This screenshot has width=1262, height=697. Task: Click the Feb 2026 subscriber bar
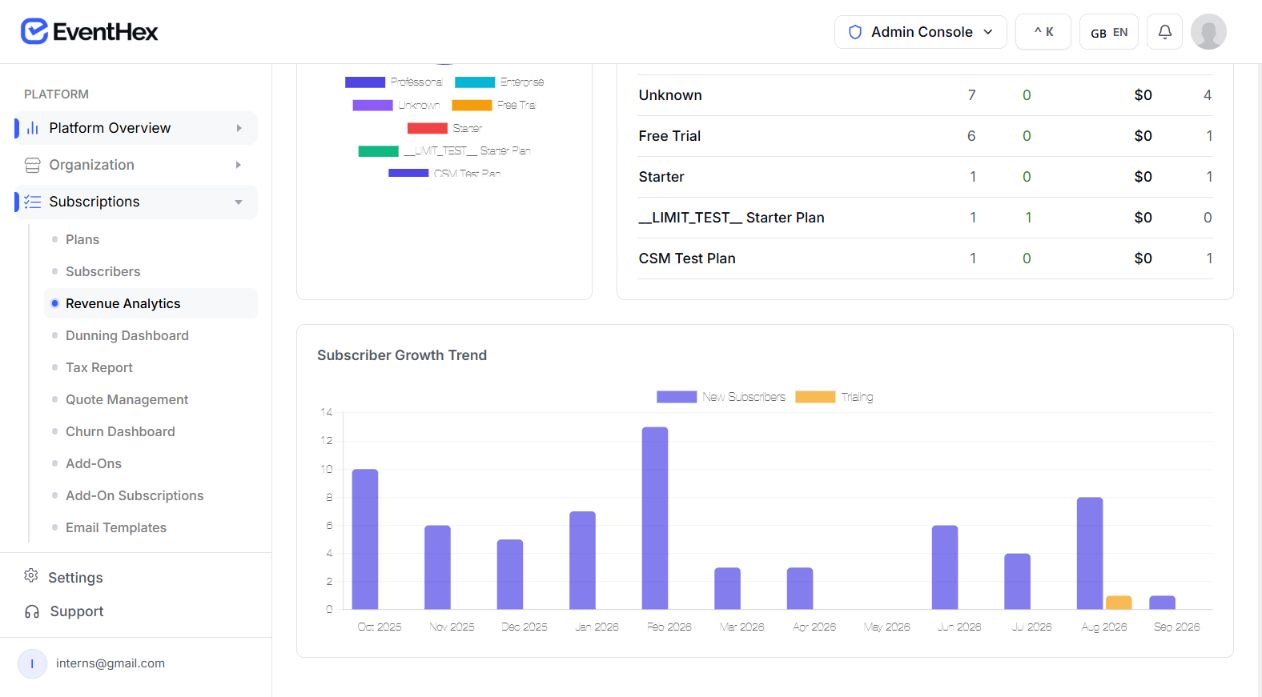(x=655, y=518)
